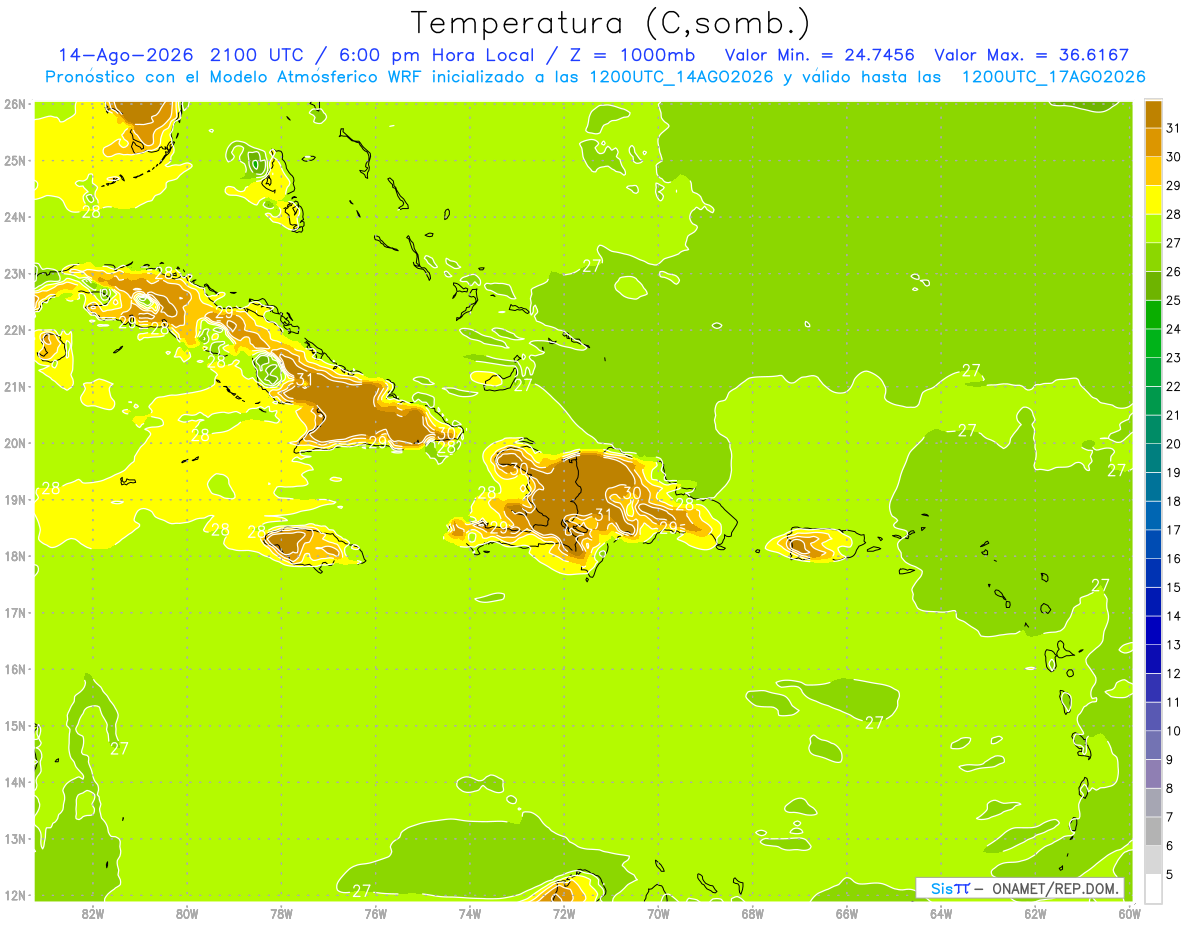
Task: Click the dark blue legend swatch between 12 and 13
Action: click(1153, 659)
